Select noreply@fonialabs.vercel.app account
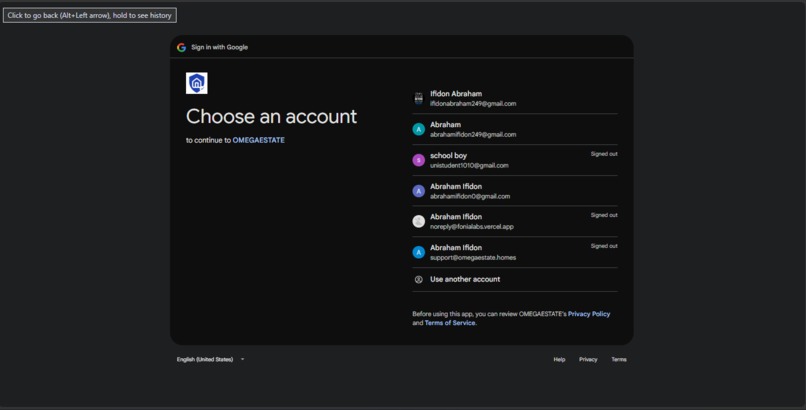806x410 pixels. tap(515, 221)
